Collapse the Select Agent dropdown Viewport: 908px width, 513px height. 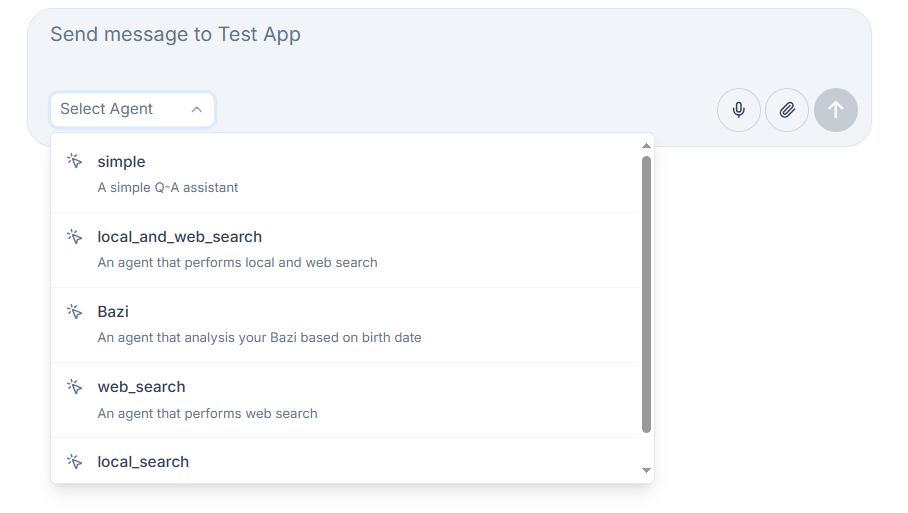[132, 109]
